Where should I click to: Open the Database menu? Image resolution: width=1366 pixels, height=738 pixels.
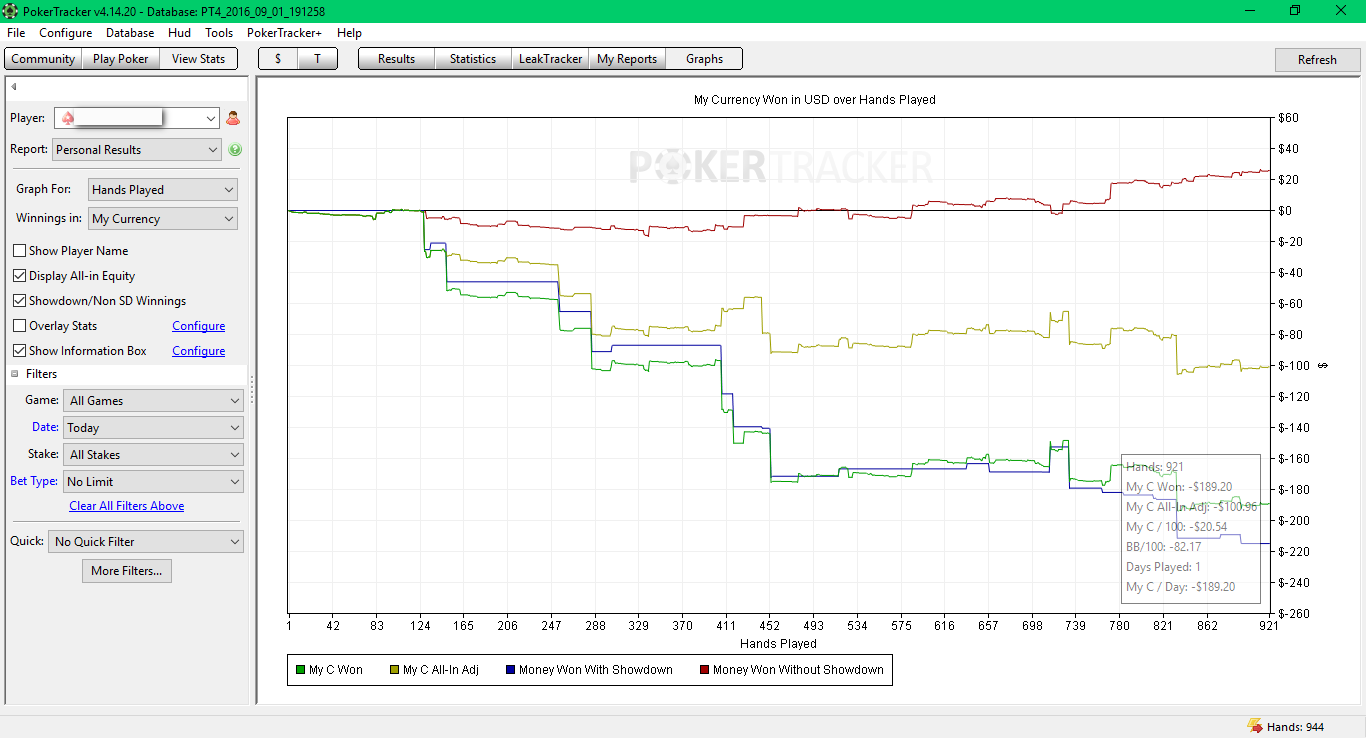click(130, 33)
